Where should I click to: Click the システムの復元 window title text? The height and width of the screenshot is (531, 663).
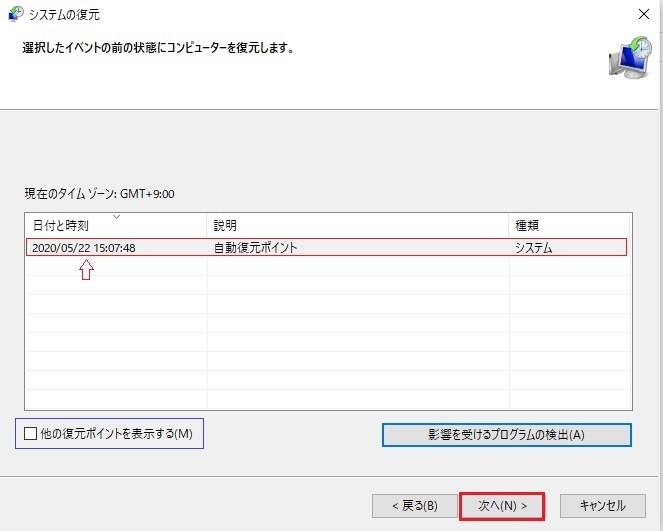click(x=64, y=14)
